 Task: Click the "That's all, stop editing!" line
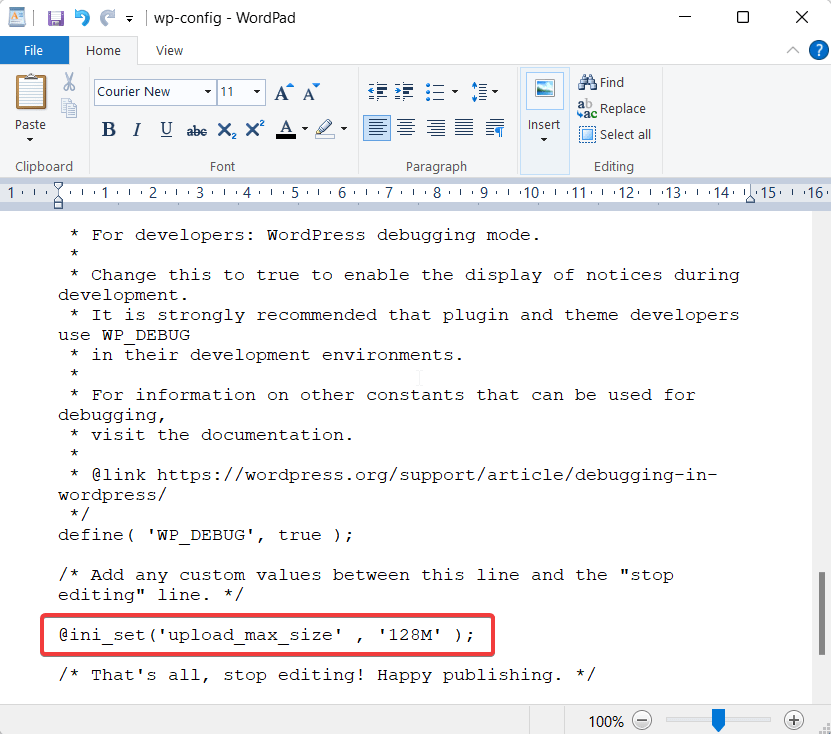pyautogui.click(x=327, y=675)
